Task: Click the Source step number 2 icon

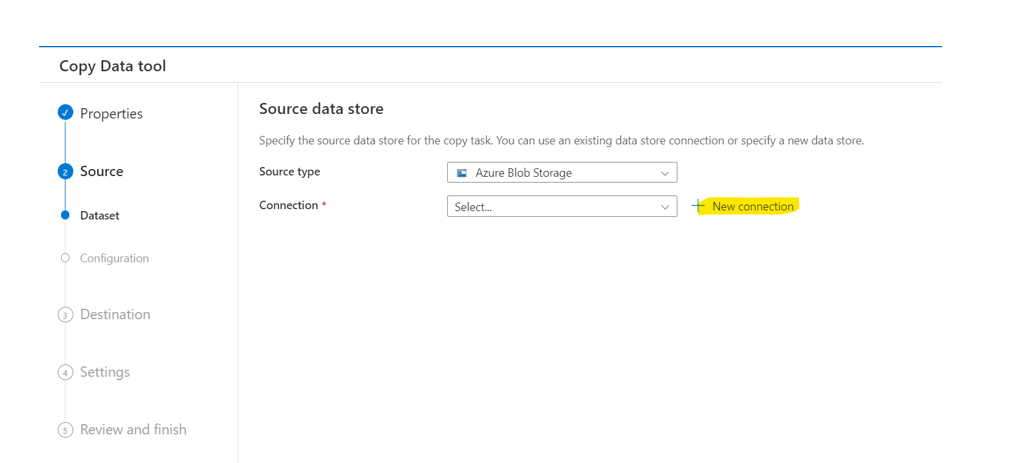Action: (65, 172)
